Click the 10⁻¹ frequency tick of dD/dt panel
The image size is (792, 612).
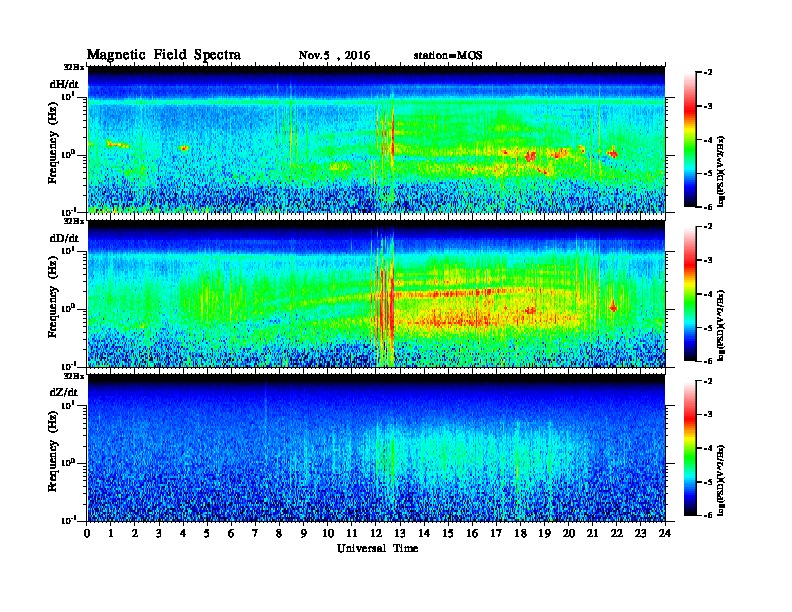pyautogui.click(x=68, y=366)
